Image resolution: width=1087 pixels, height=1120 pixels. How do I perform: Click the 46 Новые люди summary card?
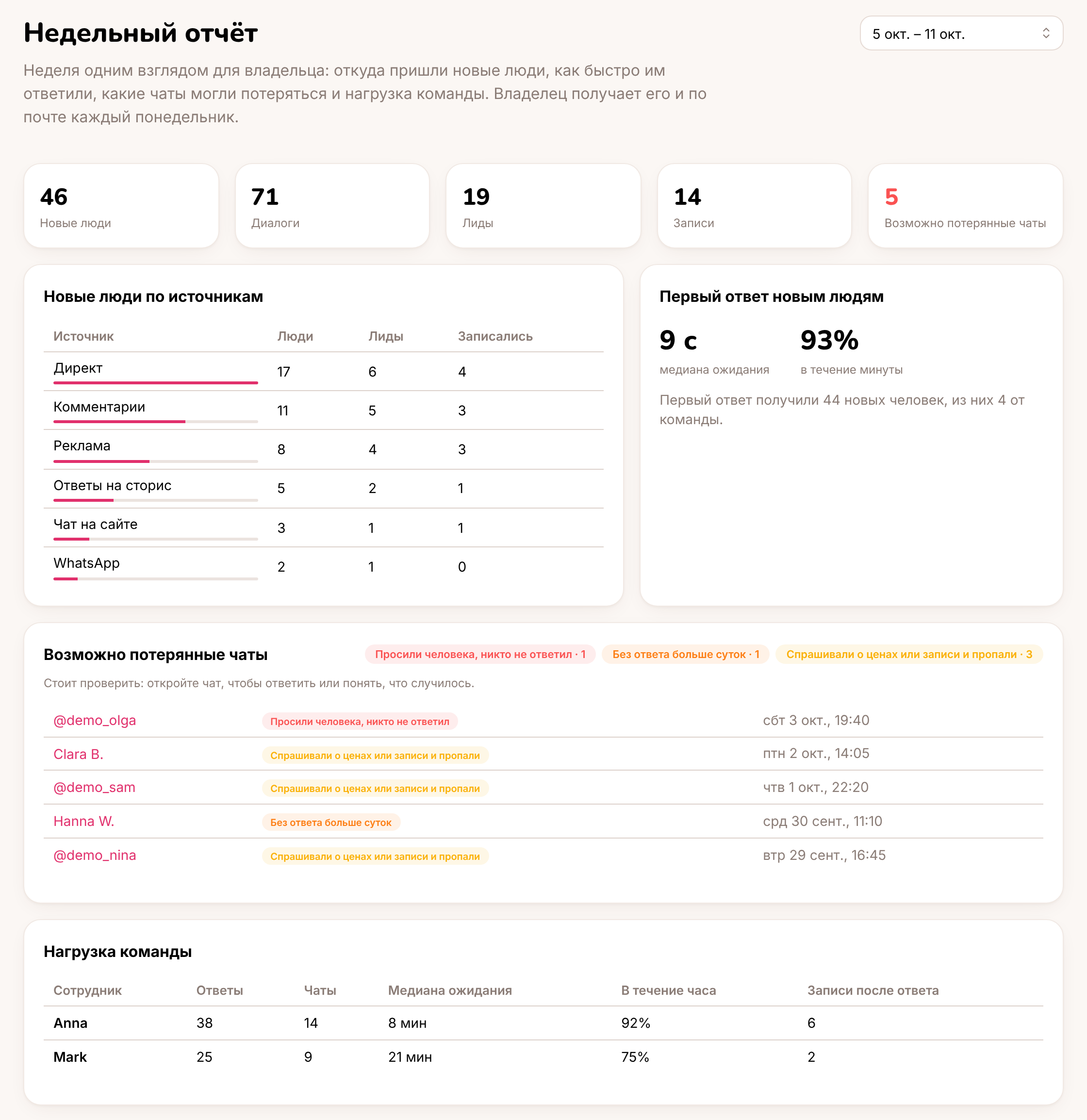coord(121,206)
